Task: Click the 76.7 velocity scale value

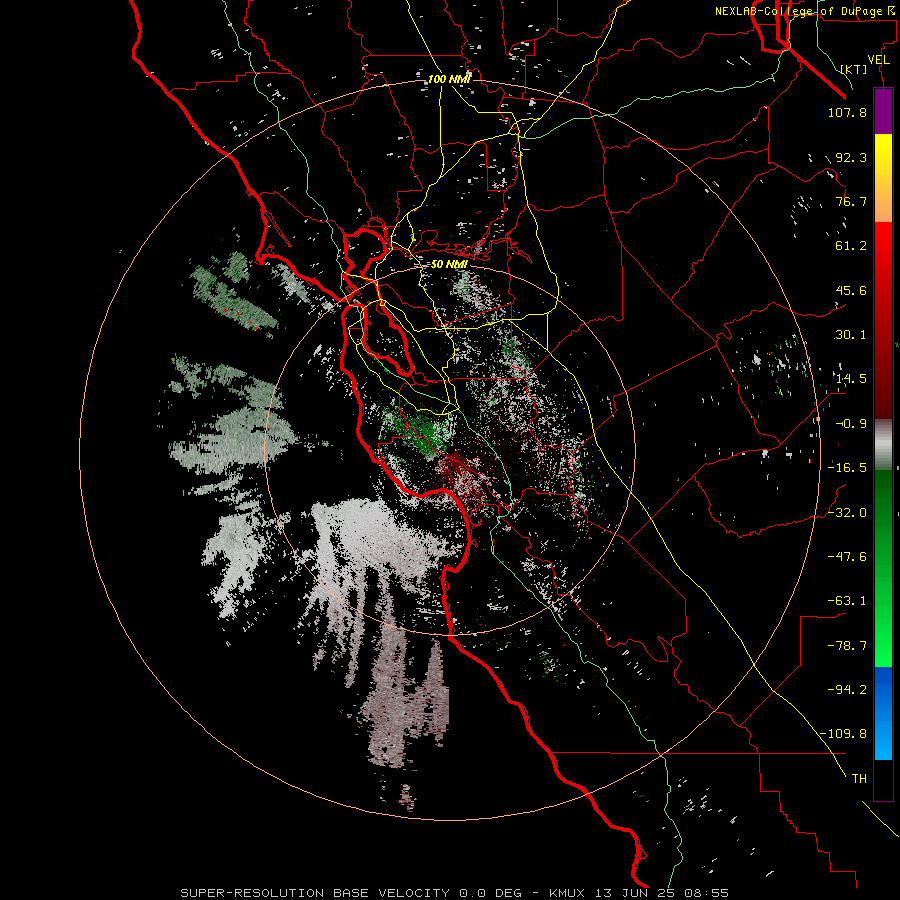Action: (x=851, y=201)
